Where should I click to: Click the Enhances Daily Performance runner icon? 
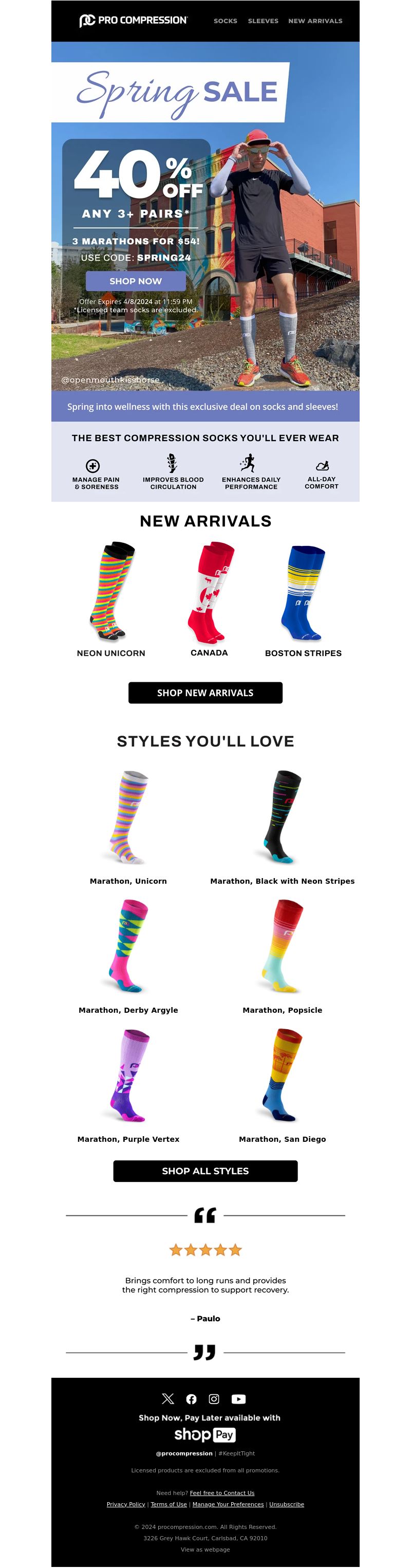(248, 463)
